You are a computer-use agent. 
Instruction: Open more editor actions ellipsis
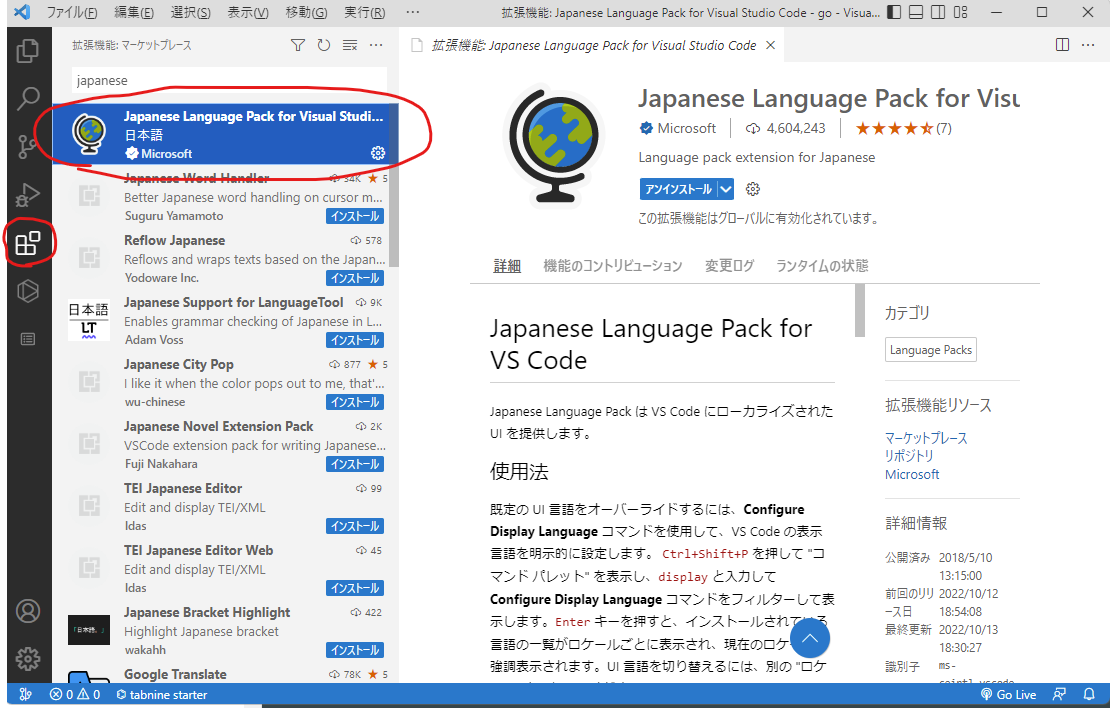[x=1088, y=45]
